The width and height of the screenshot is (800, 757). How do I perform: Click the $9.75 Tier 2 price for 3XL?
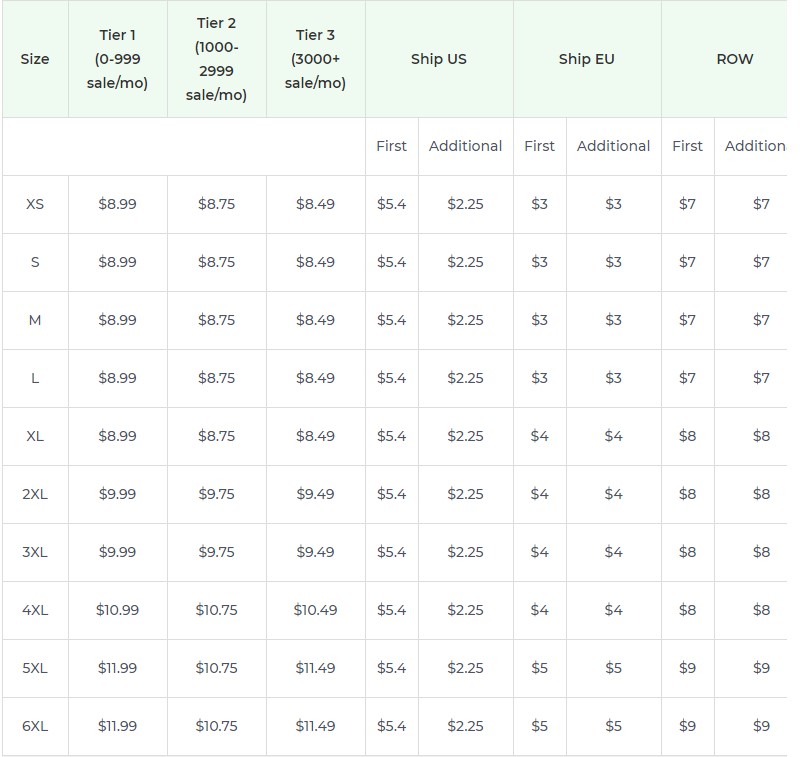pos(216,552)
